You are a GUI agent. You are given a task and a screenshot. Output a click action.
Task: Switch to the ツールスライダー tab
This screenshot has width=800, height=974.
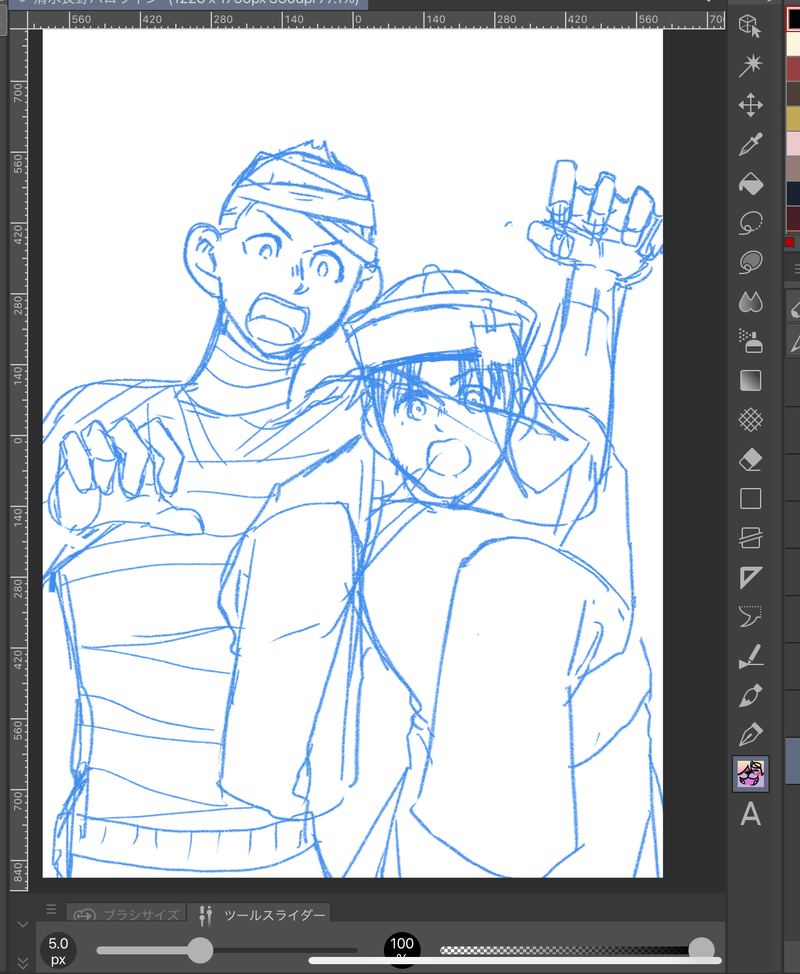pos(261,914)
